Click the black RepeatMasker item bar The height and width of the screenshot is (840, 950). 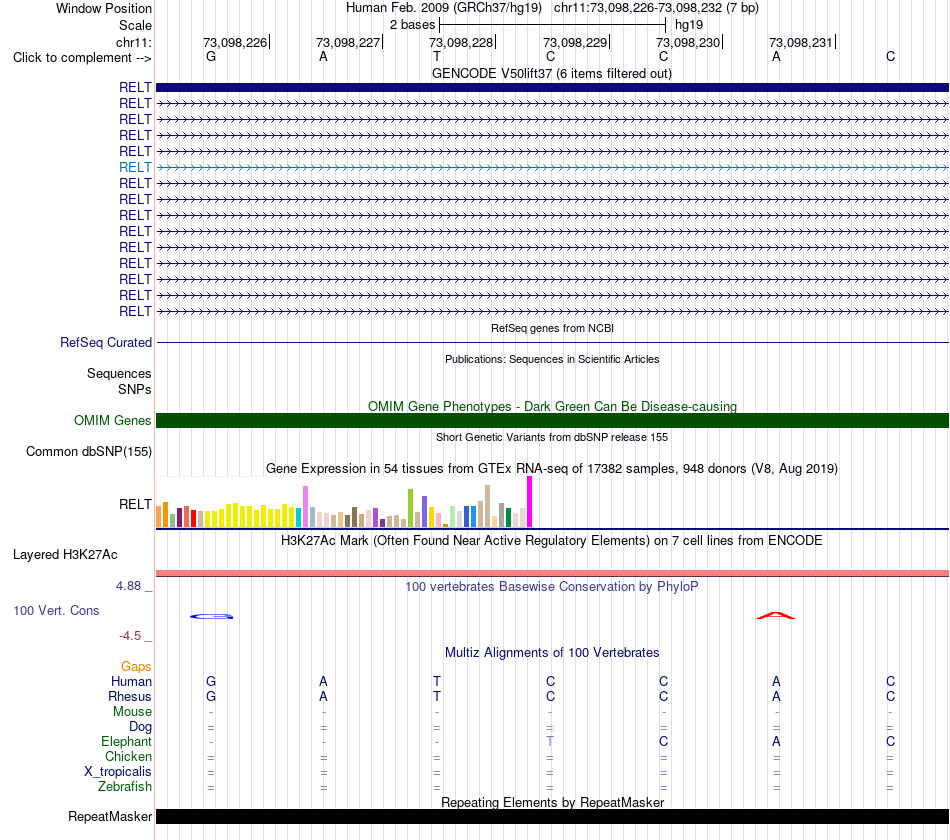coord(552,816)
